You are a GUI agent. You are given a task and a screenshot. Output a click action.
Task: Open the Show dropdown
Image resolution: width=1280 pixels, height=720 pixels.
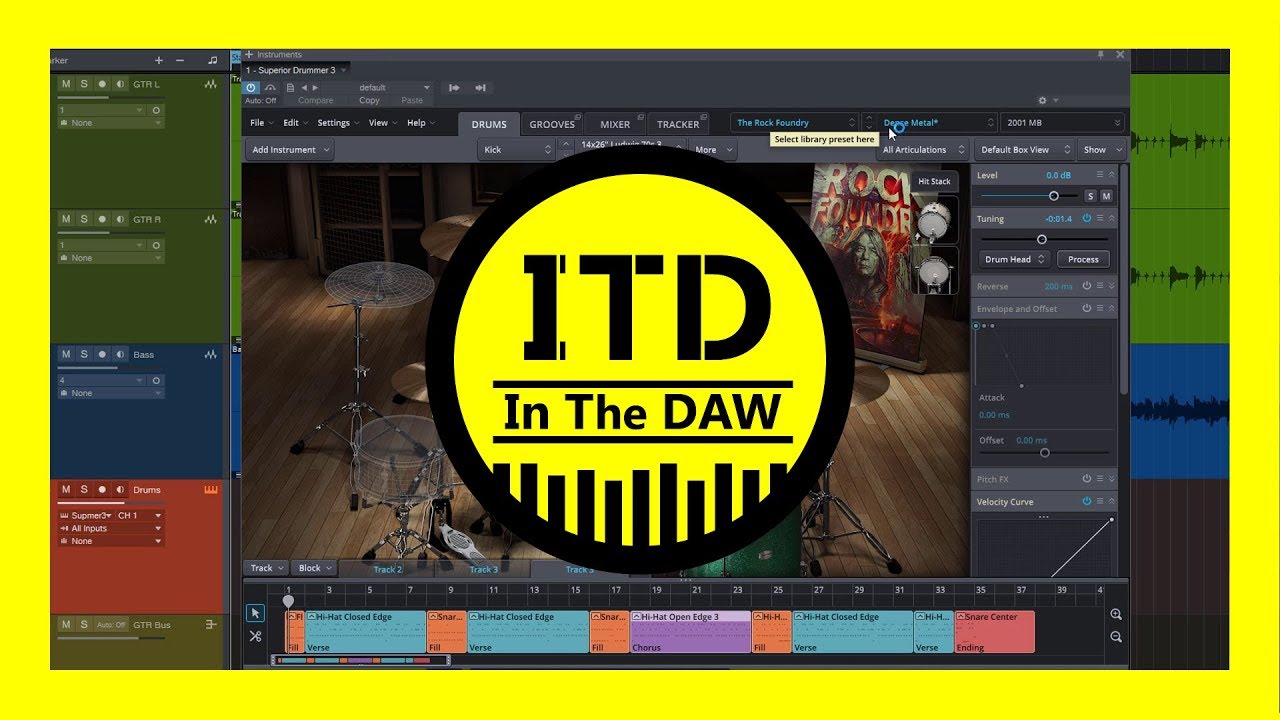coord(1102,150)
